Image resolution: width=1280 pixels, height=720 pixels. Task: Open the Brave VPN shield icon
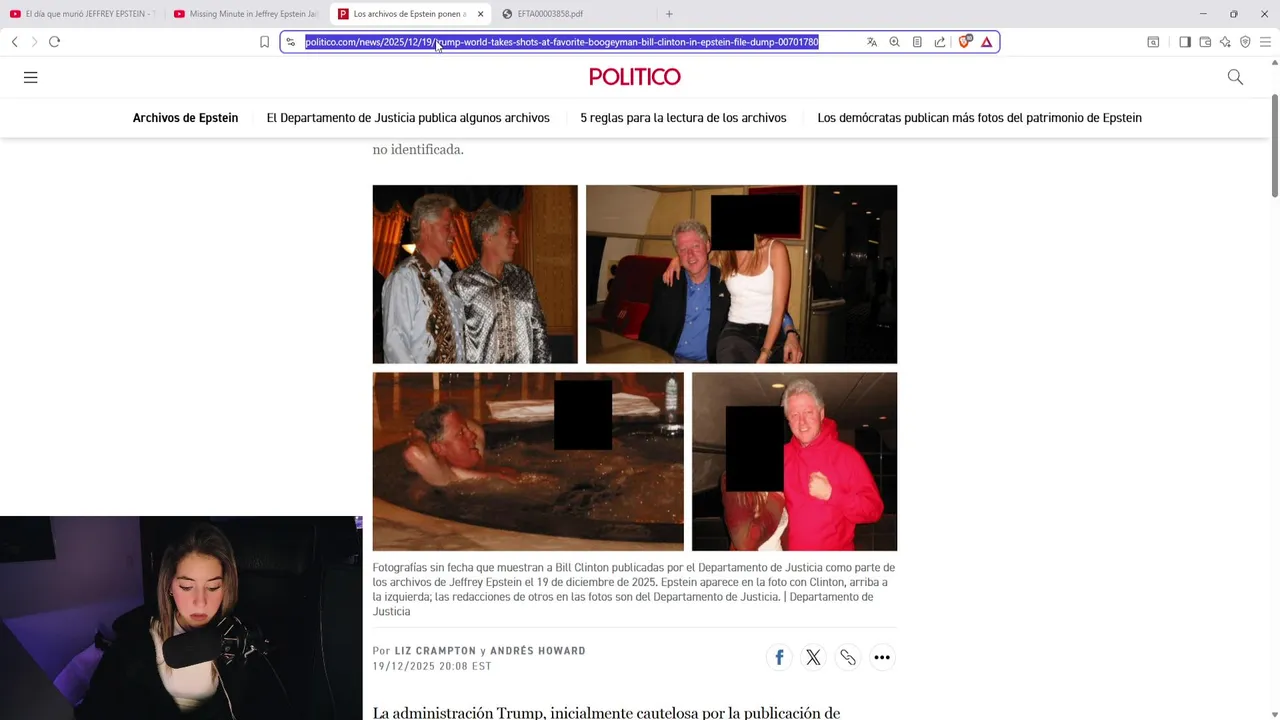click(x=1245, y=42)
